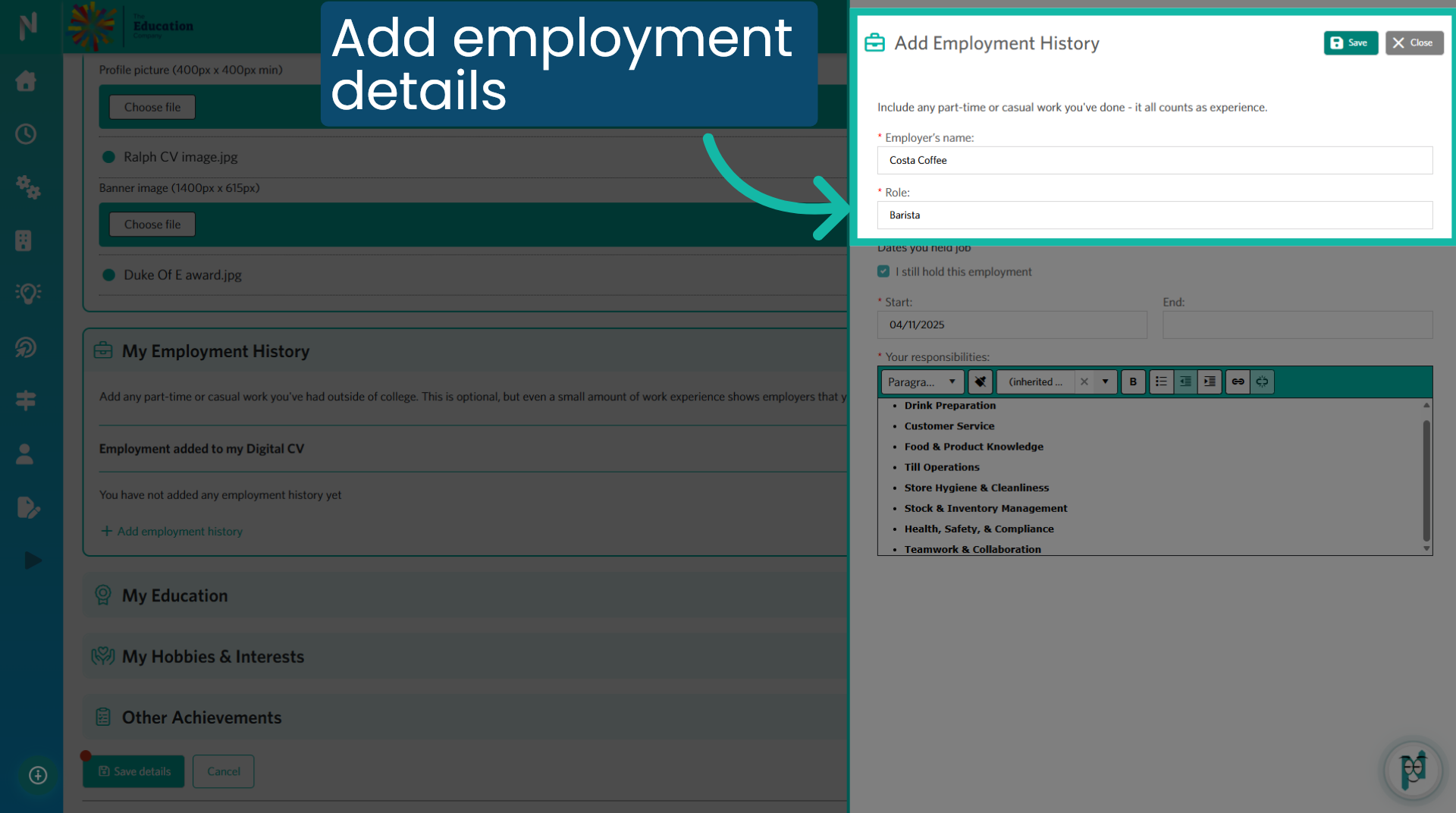This screenshot has height=813, width=1456.
Task: Expand the My Education section
Action: click(464, 595)
